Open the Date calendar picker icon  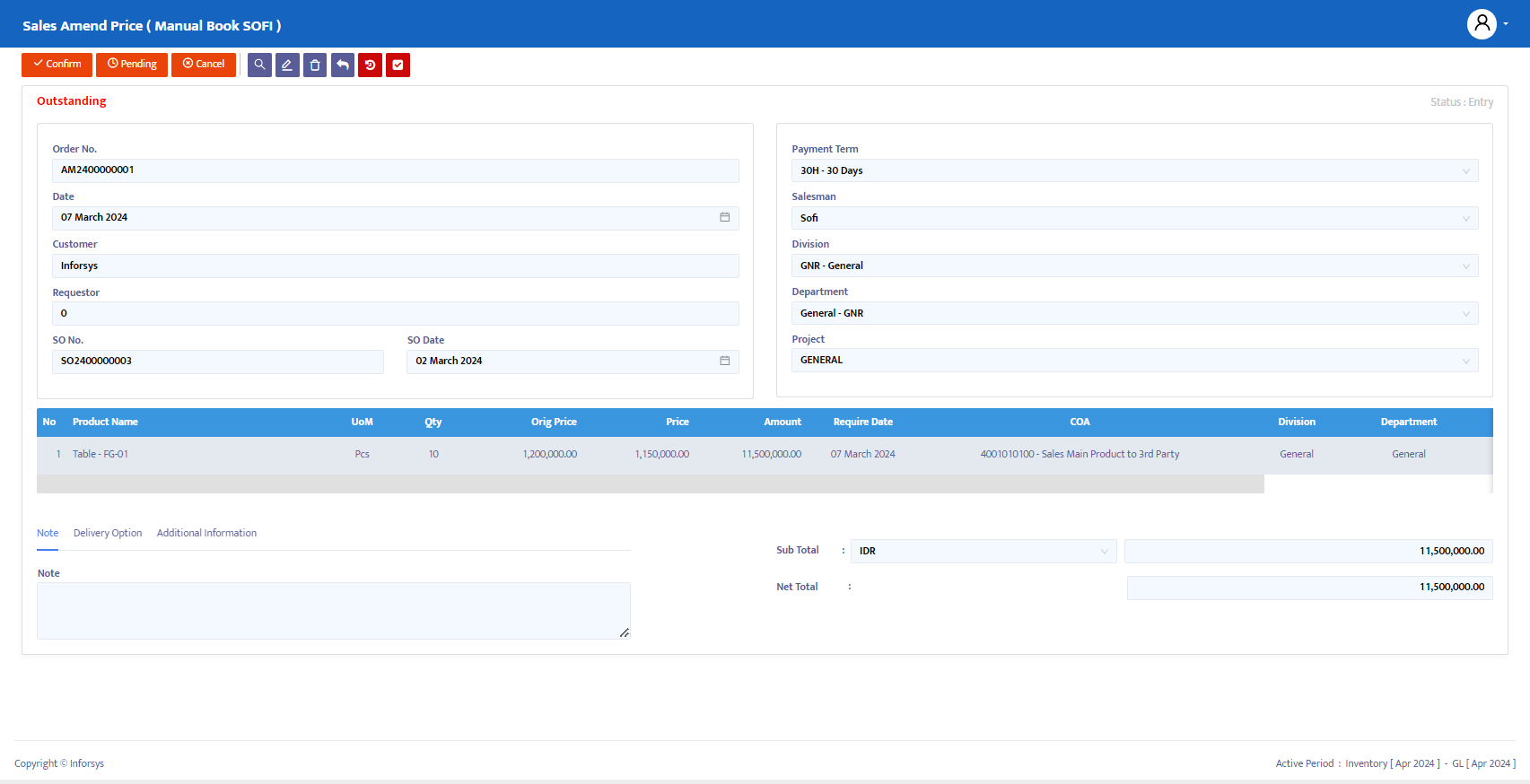(x=724, y=217)
